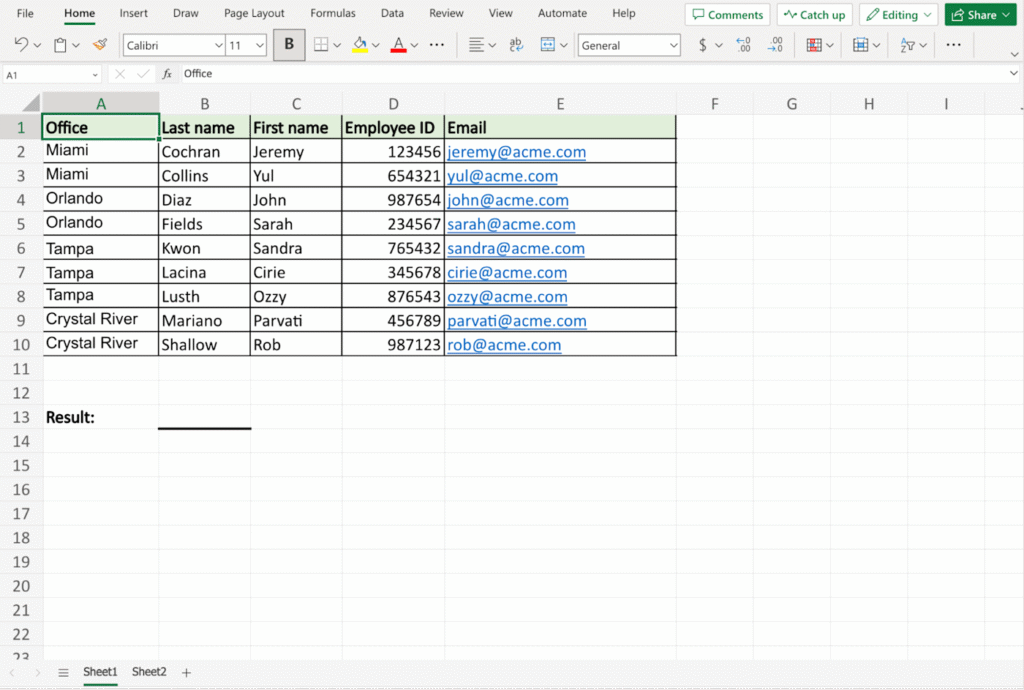The image size is (1024, 690).
Task: Add a new sheet with plus icon
Action: tap(186, 672)
